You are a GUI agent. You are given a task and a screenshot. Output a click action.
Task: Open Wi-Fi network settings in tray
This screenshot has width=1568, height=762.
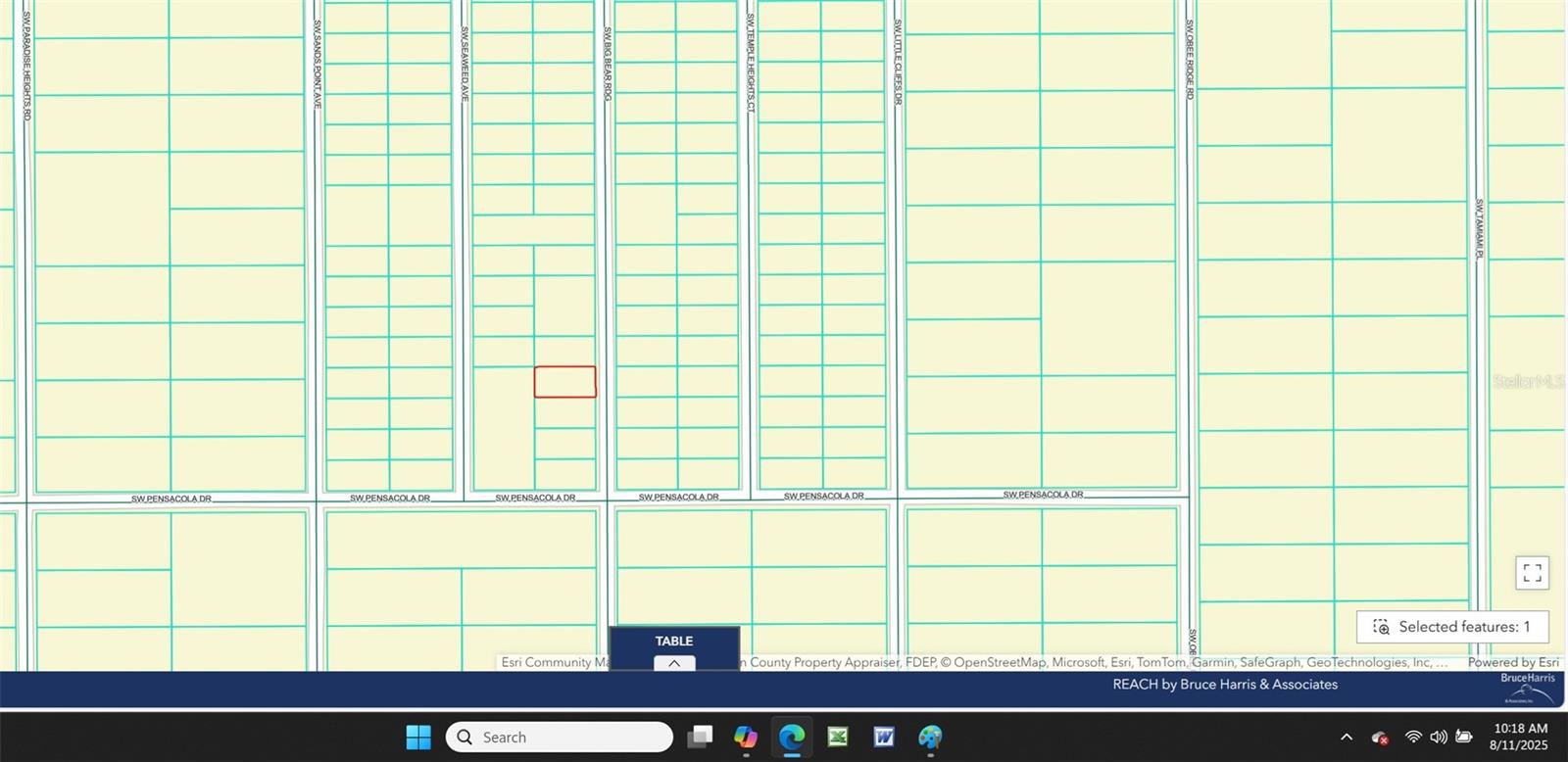pyautogui.click(x=1413, y=738)
